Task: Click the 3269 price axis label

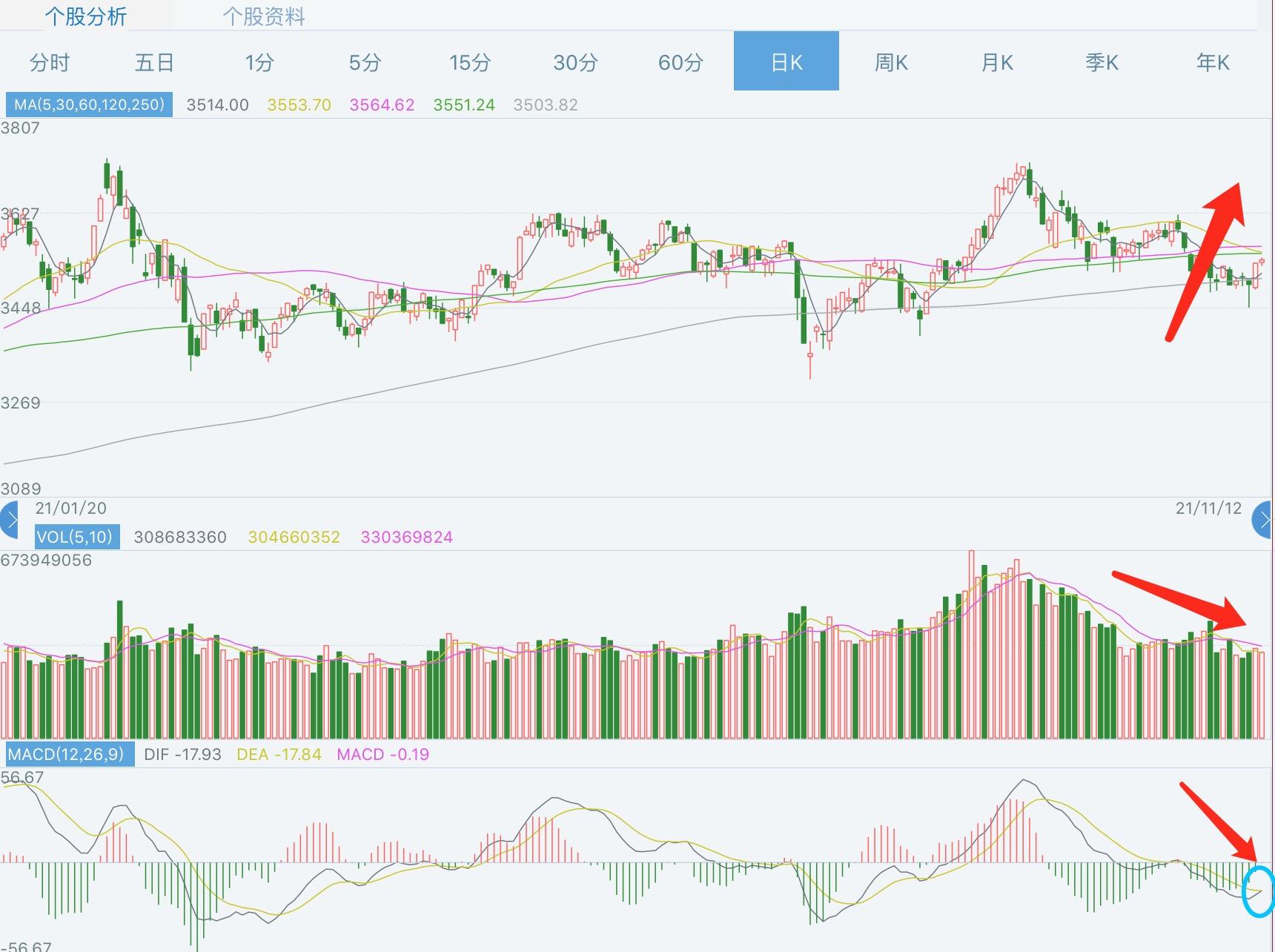Action: click(x=20, y=403)
